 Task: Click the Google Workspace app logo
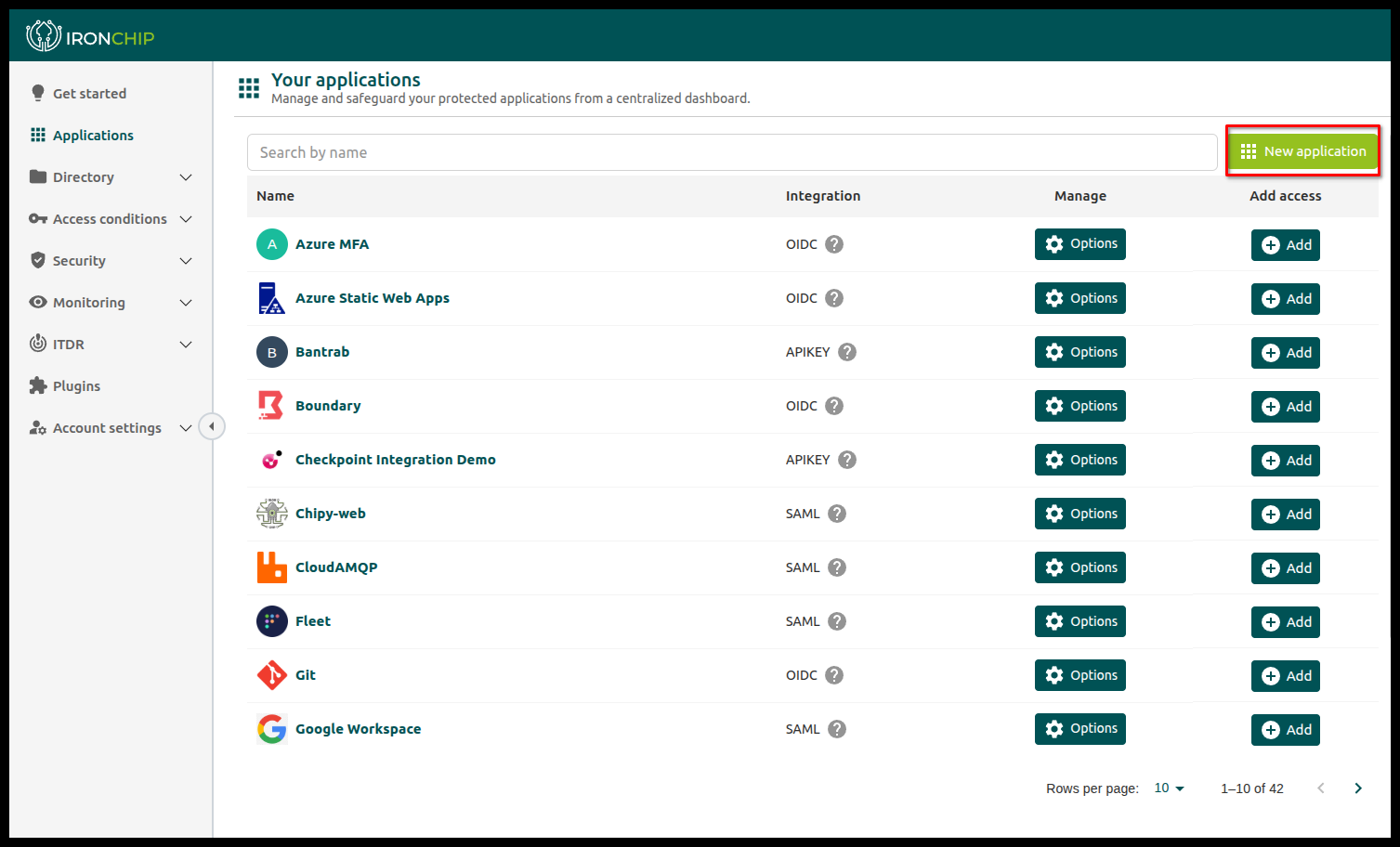pyautogui.click(x=272, y=729)
